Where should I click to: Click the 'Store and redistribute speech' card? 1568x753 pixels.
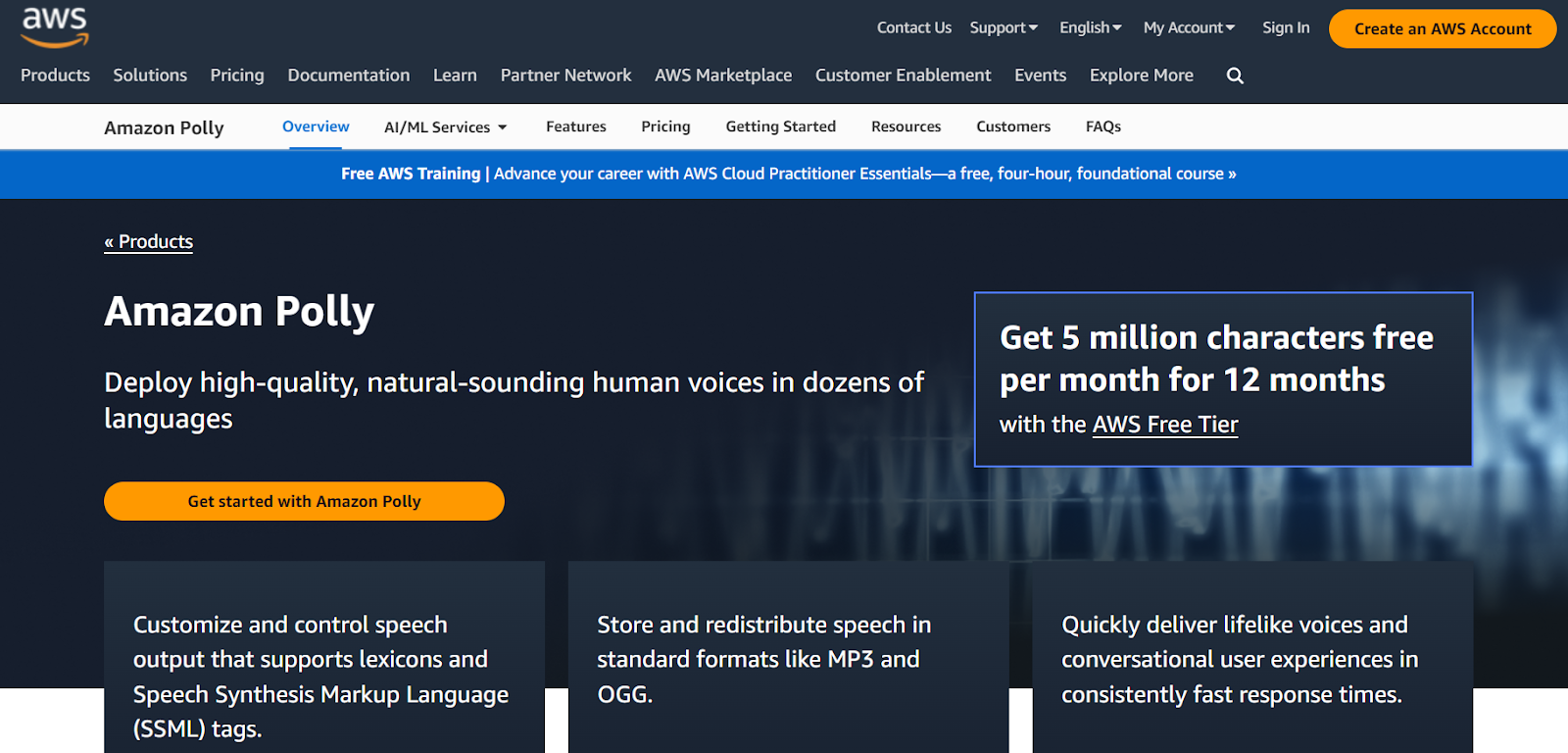(789, 657)
